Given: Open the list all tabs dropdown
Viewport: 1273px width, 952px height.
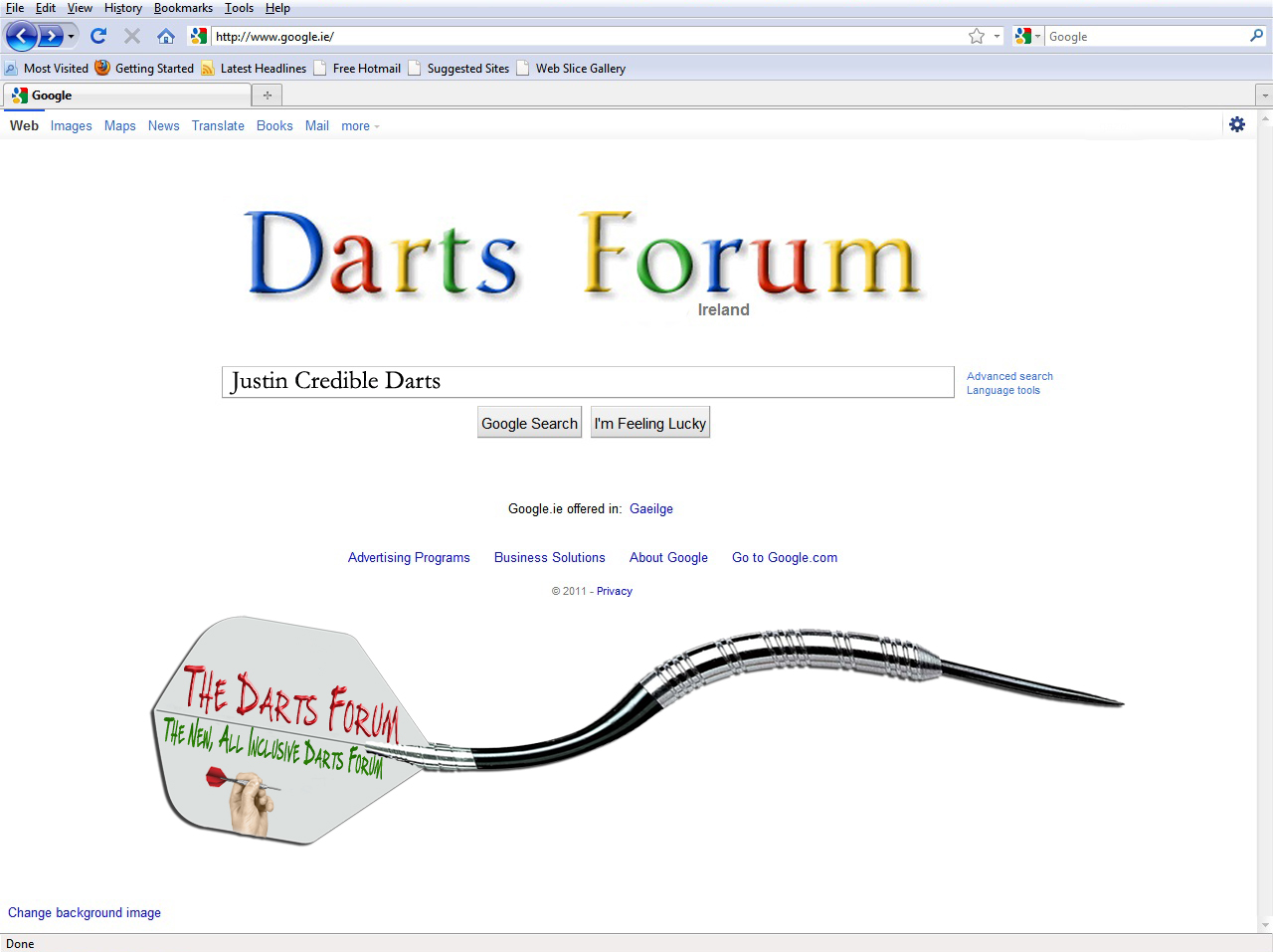Looking at the screenshot, I should 1264,95.
